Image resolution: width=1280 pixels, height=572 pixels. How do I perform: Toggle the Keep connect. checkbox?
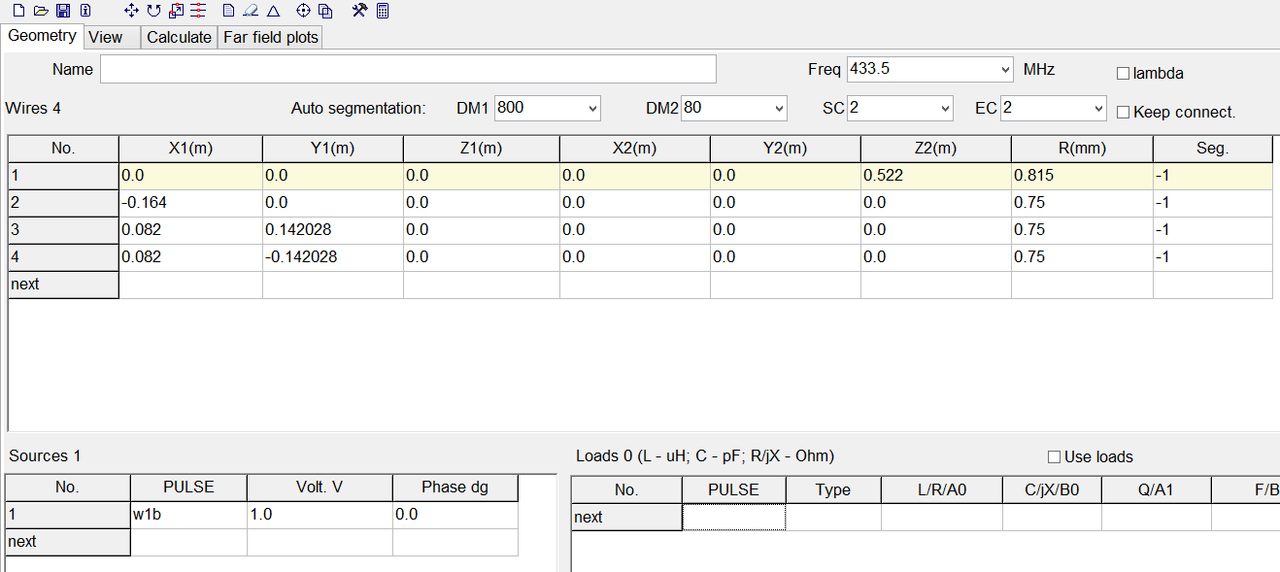coord(1123,111)
